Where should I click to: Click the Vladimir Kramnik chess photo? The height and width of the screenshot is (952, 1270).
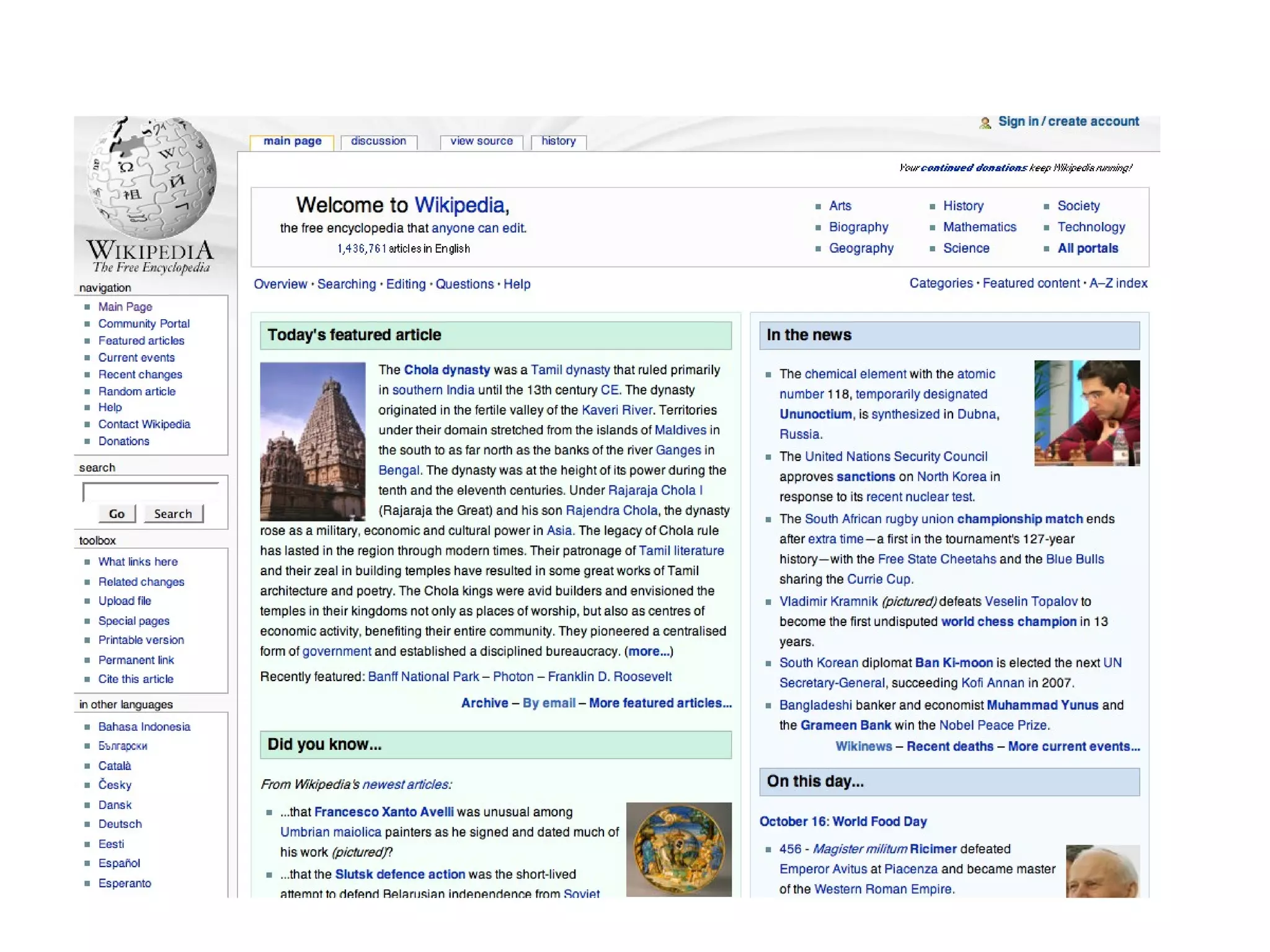[x=1087, y=413]
